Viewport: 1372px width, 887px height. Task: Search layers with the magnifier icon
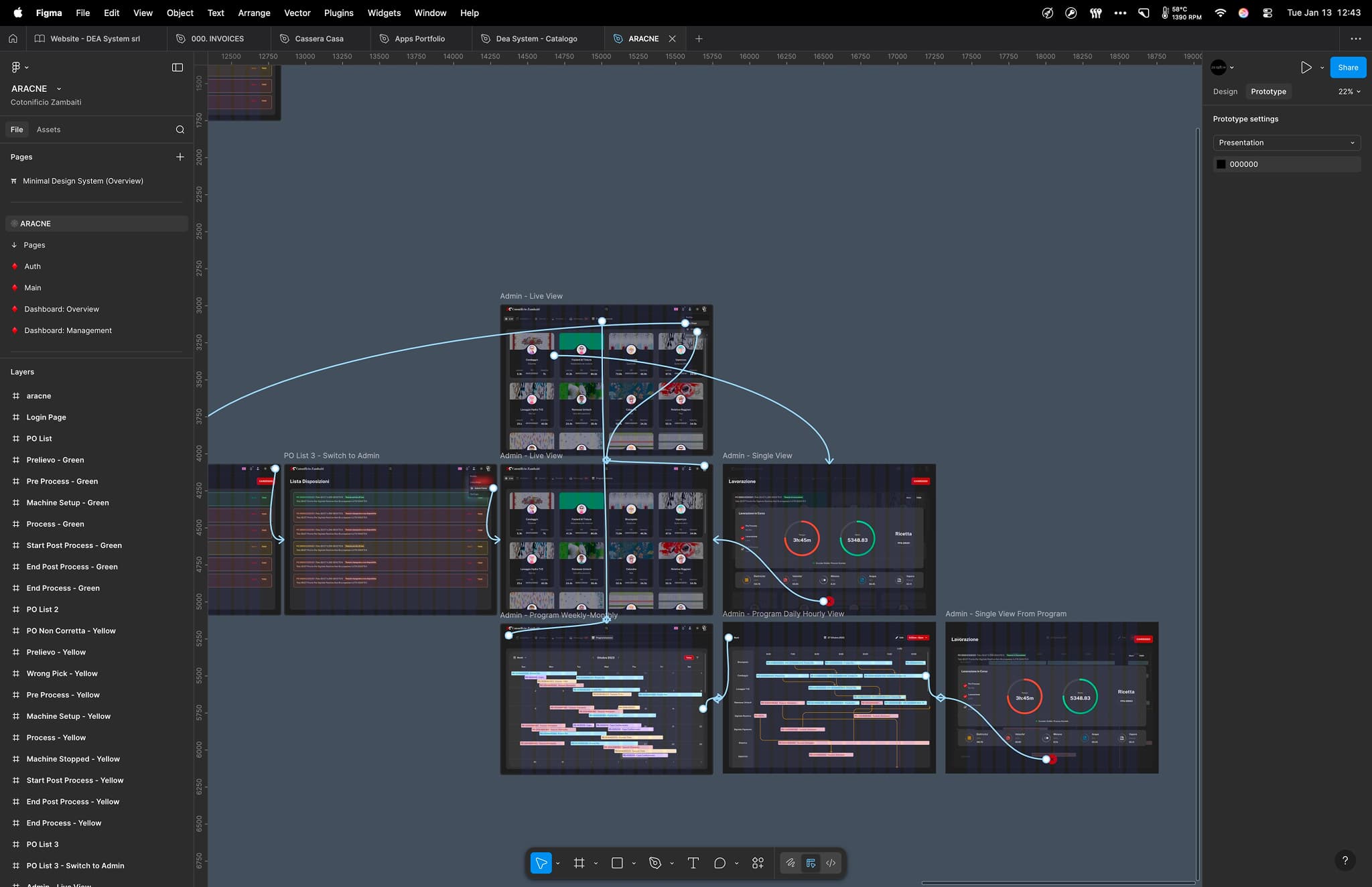coord(180,129)
